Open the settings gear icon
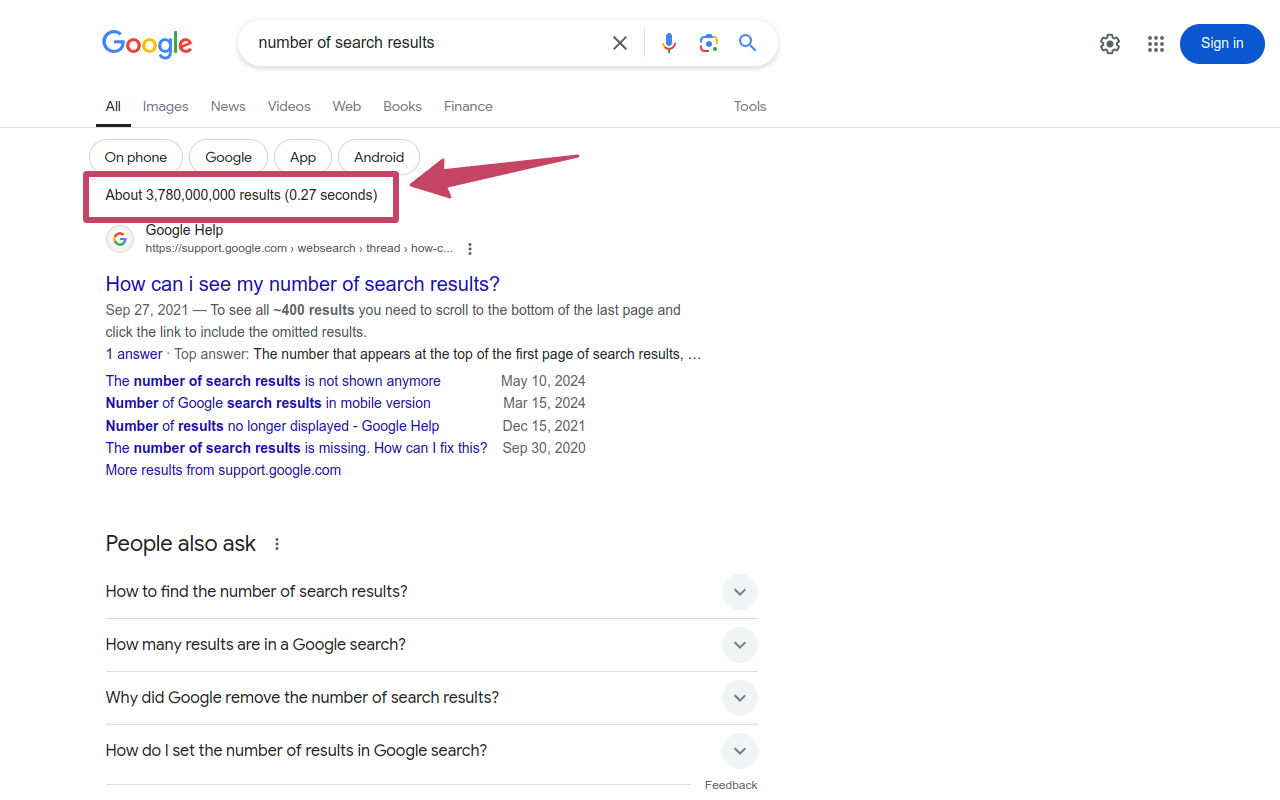Viewport: 1280px width, 800px height. (1110, 44)
